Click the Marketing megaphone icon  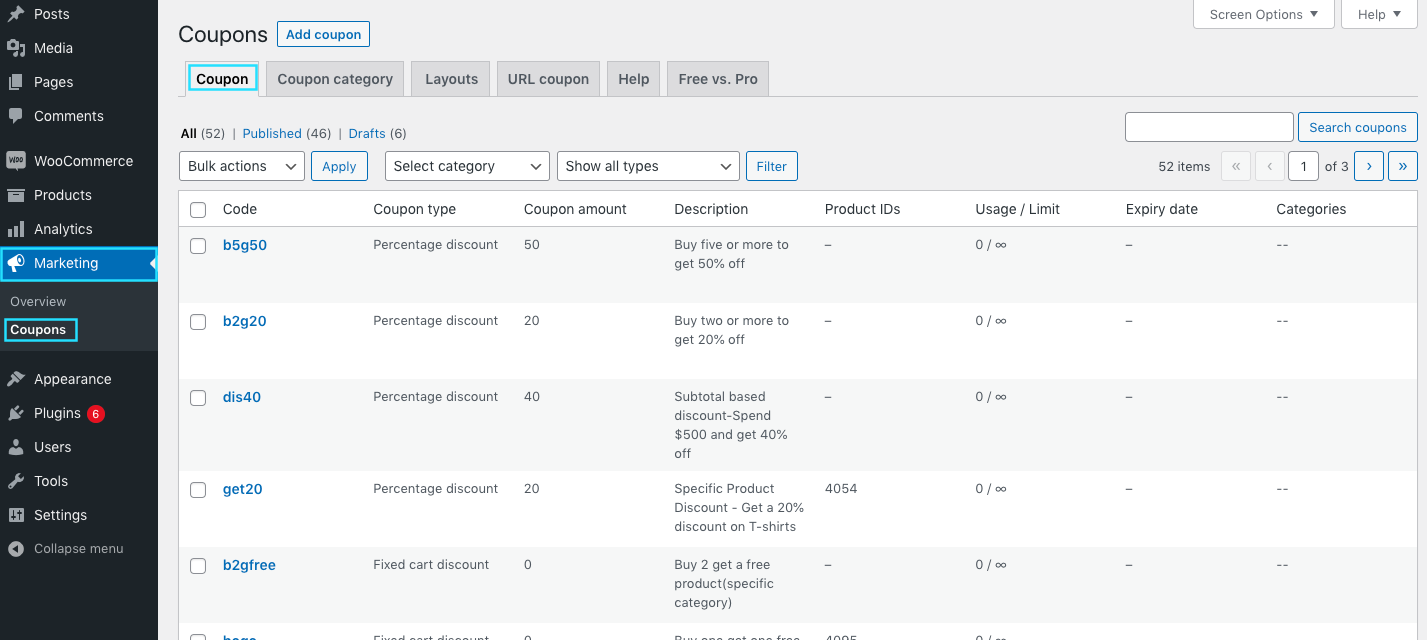pos(16,263)
